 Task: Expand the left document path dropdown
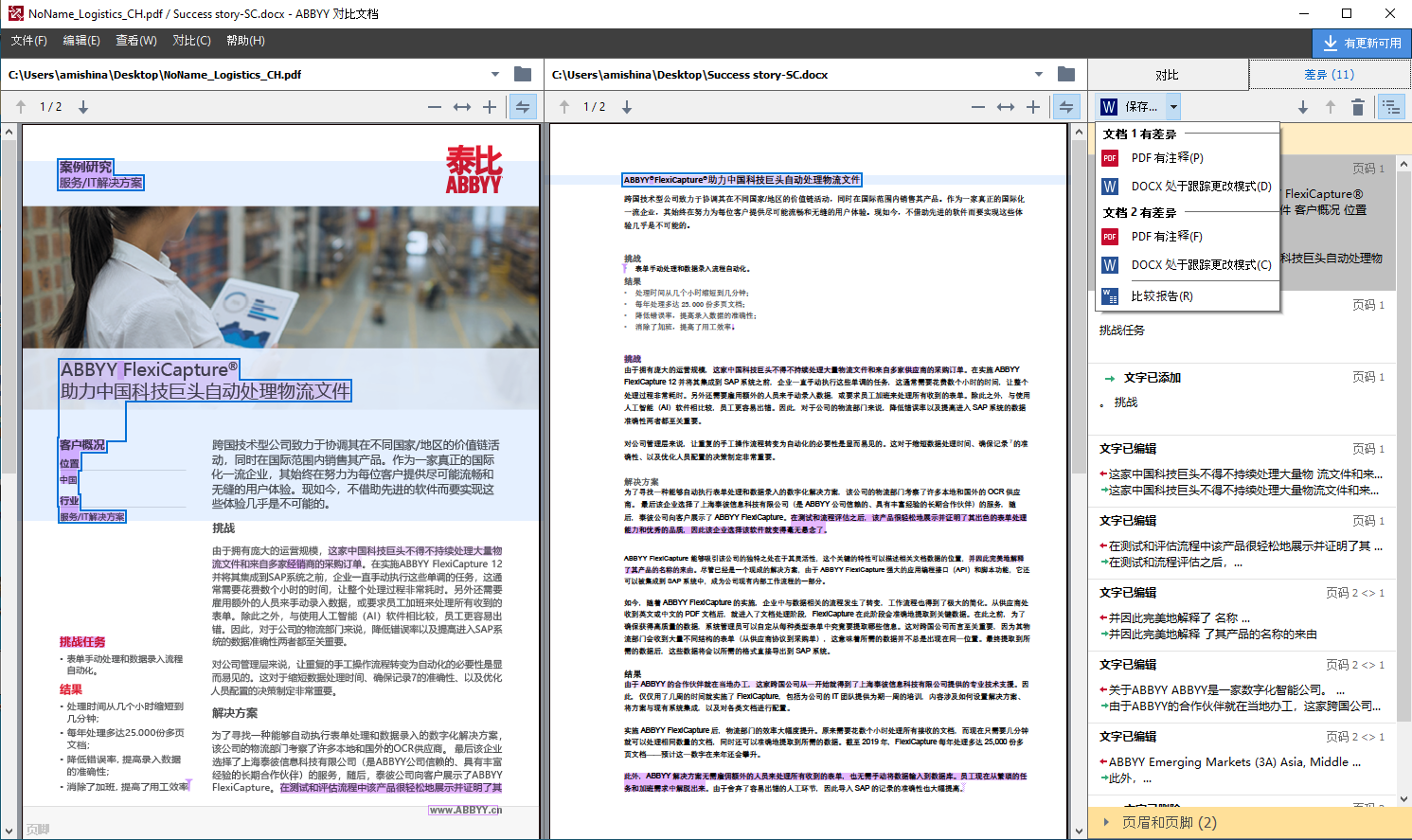click(x=495, y=74)
